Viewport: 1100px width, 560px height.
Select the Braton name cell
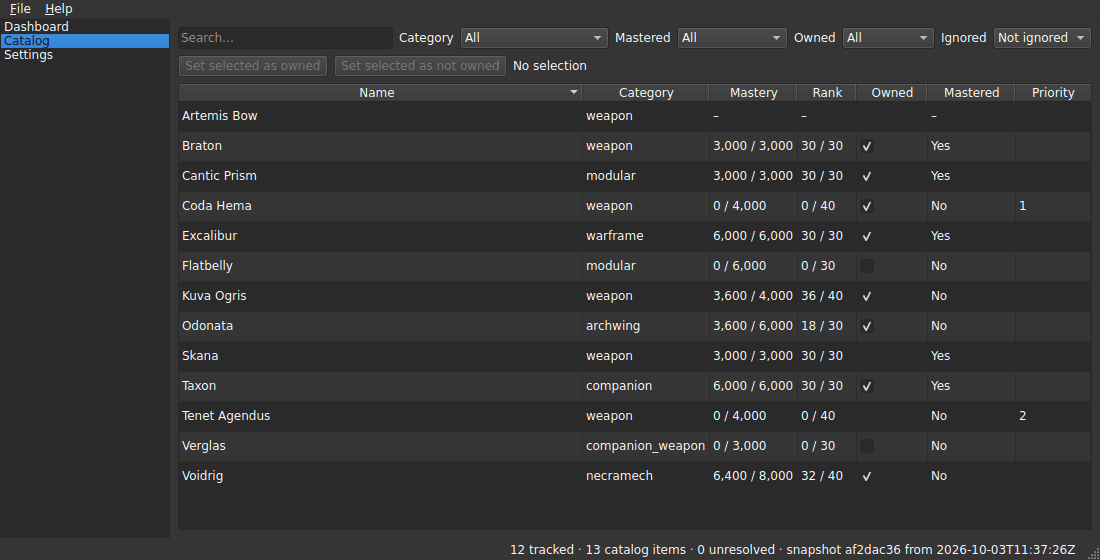point(380,146)
